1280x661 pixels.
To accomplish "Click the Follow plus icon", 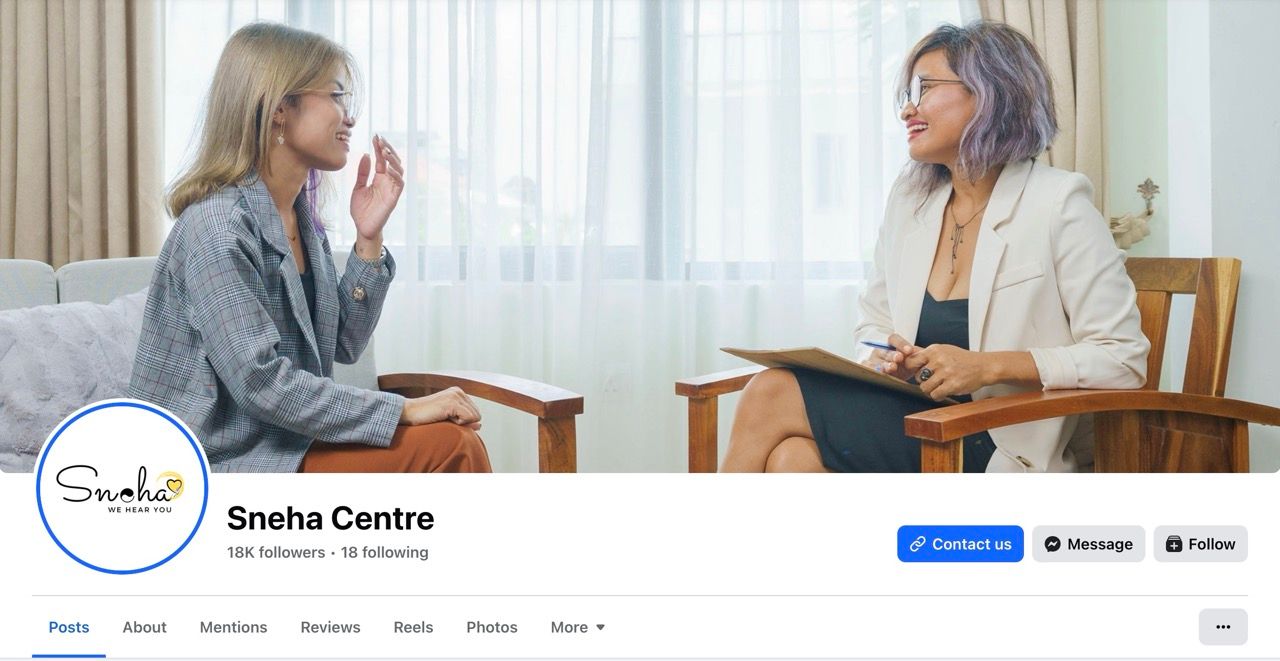I will pos(1174,544).
